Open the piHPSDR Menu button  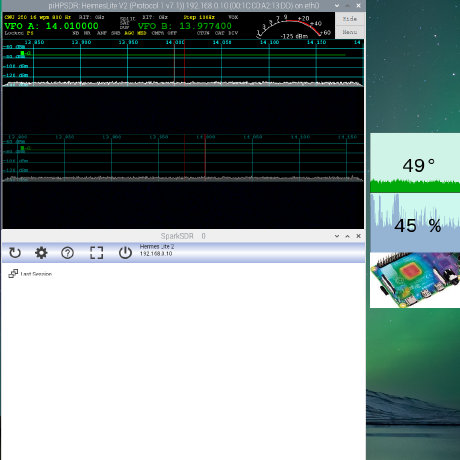point(350,32)
